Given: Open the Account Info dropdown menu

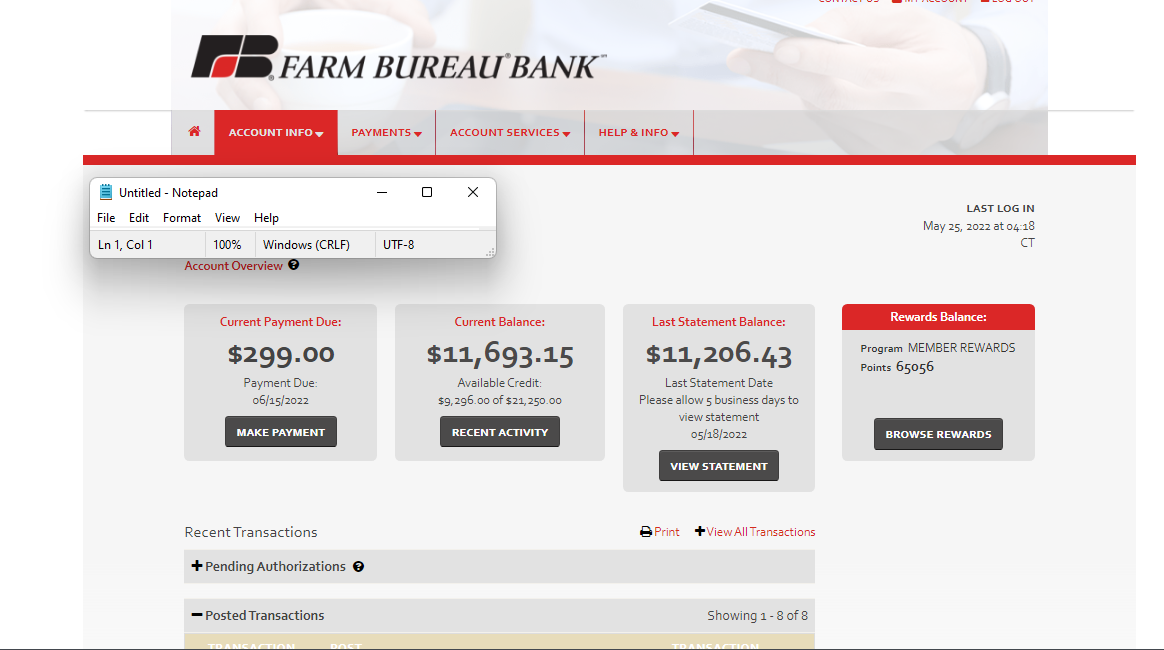Looking at the screenshot, I should tap(276, 133).
